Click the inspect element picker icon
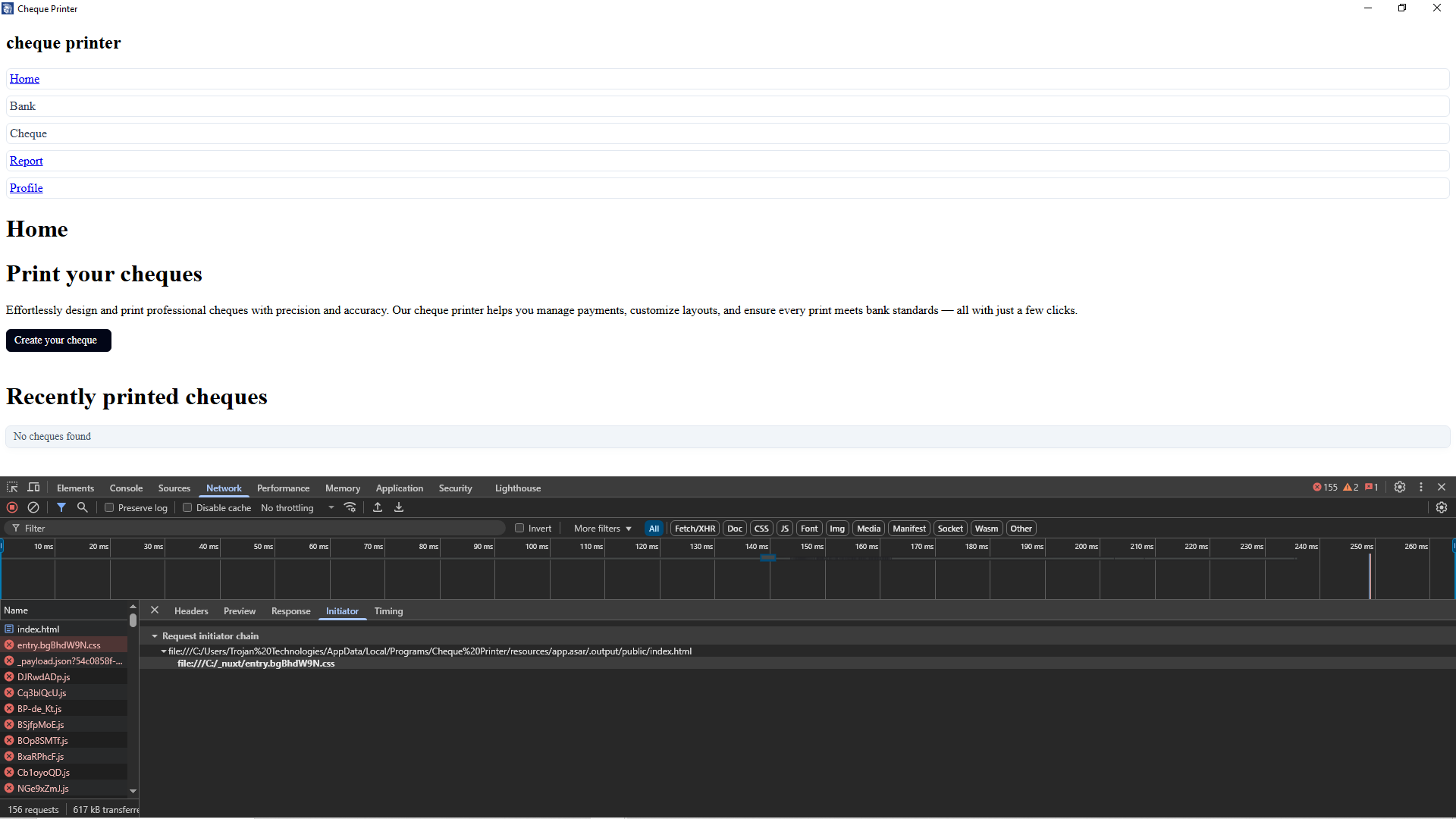This screenshot has width=1456, height=819. pos(12,488)
